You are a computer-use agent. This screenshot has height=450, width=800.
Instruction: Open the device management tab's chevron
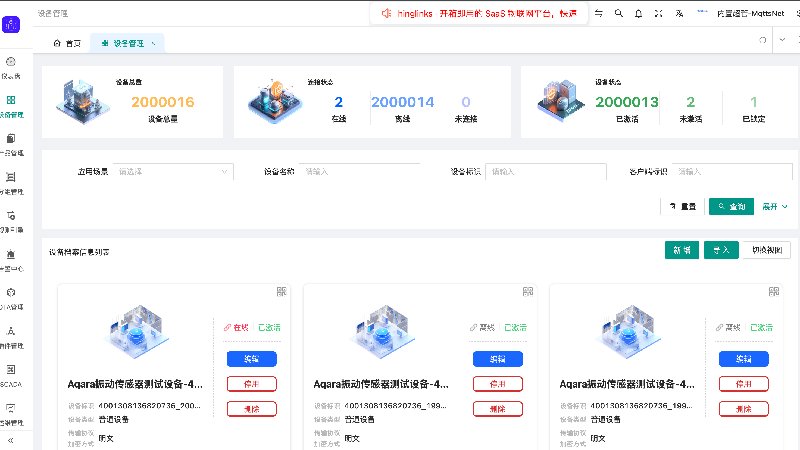pos(154,43)
